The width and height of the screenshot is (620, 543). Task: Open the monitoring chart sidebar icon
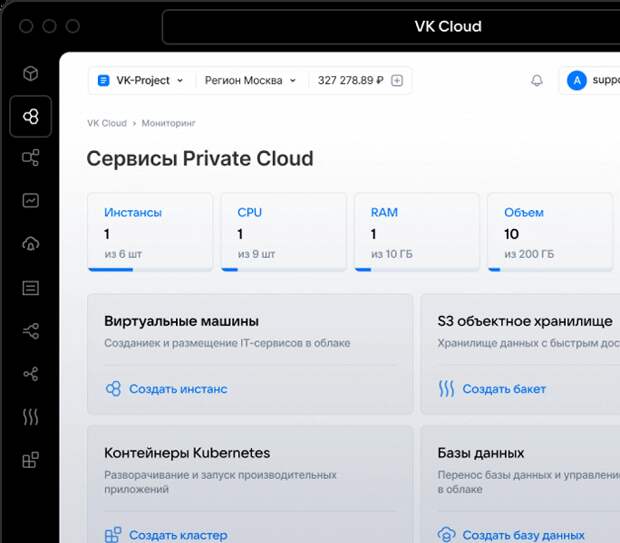pyautogui.click(x=30, y=201)
